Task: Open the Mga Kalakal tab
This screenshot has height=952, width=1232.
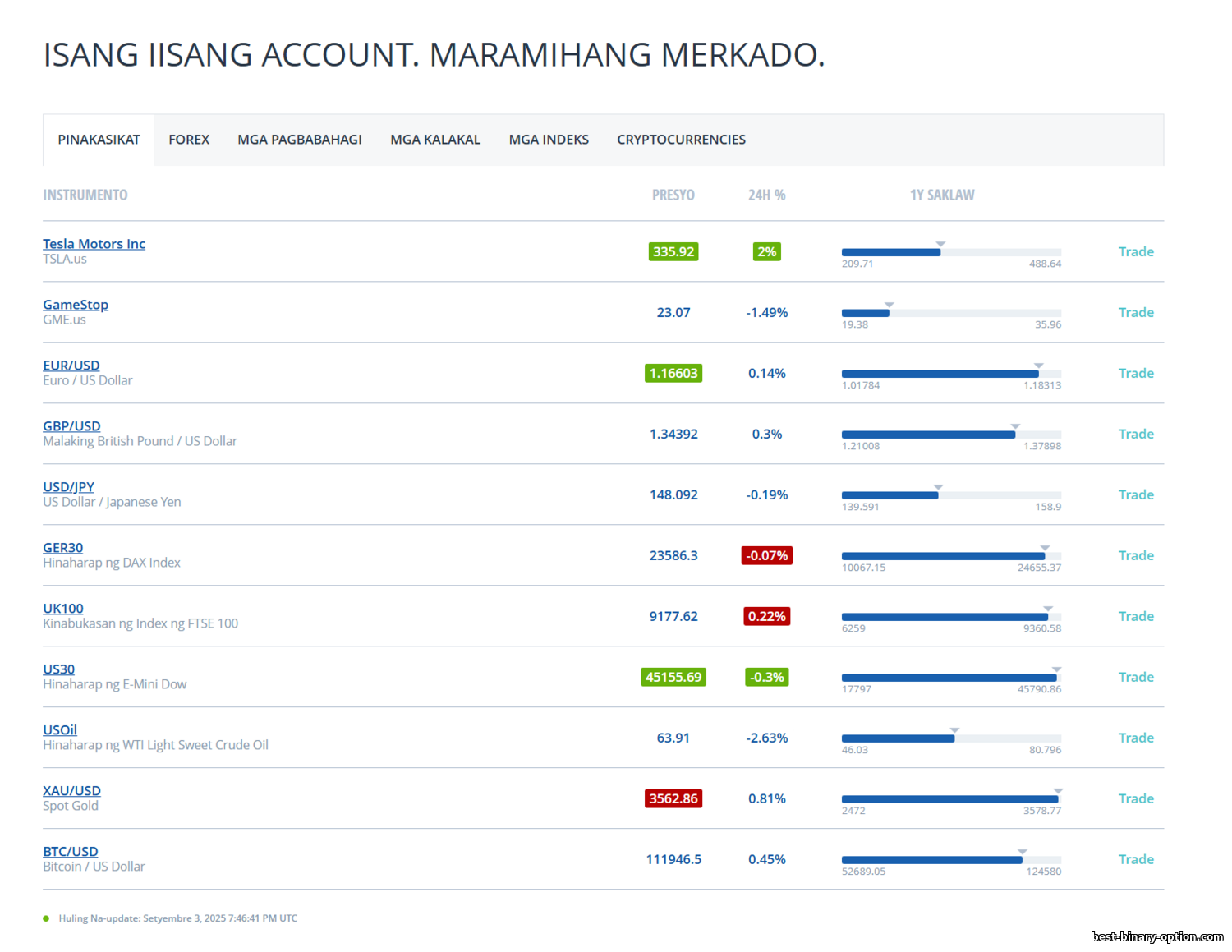Action: click(435, 140)
